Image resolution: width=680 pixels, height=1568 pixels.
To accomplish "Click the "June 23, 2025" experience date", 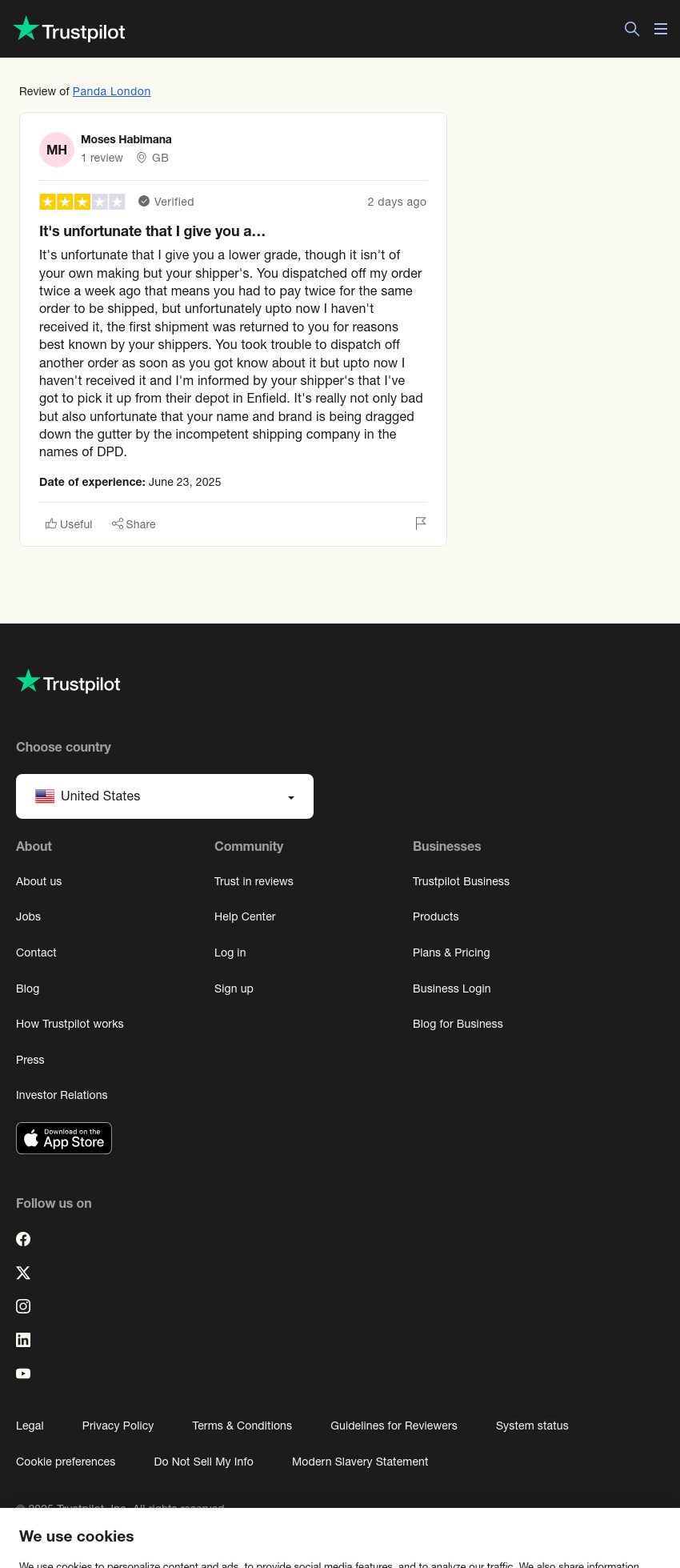I will coord(185,482).
